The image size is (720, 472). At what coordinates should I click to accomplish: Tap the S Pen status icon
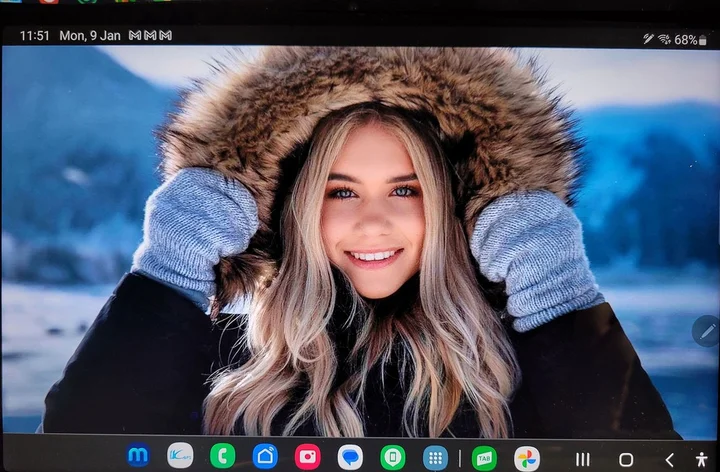tap(648, 39)
